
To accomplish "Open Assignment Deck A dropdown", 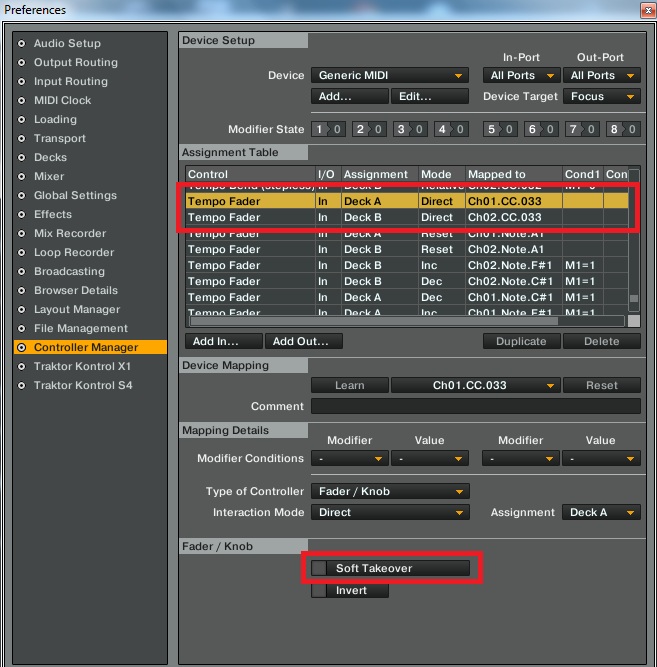I will tap(601, 512).
